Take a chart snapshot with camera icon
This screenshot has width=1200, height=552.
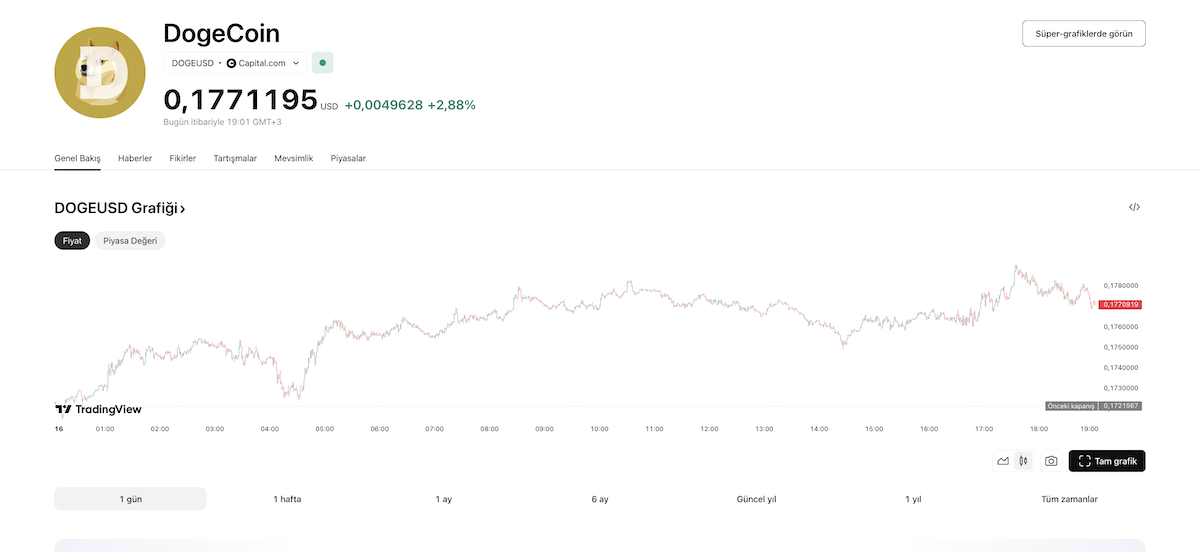pos(1051,461)
